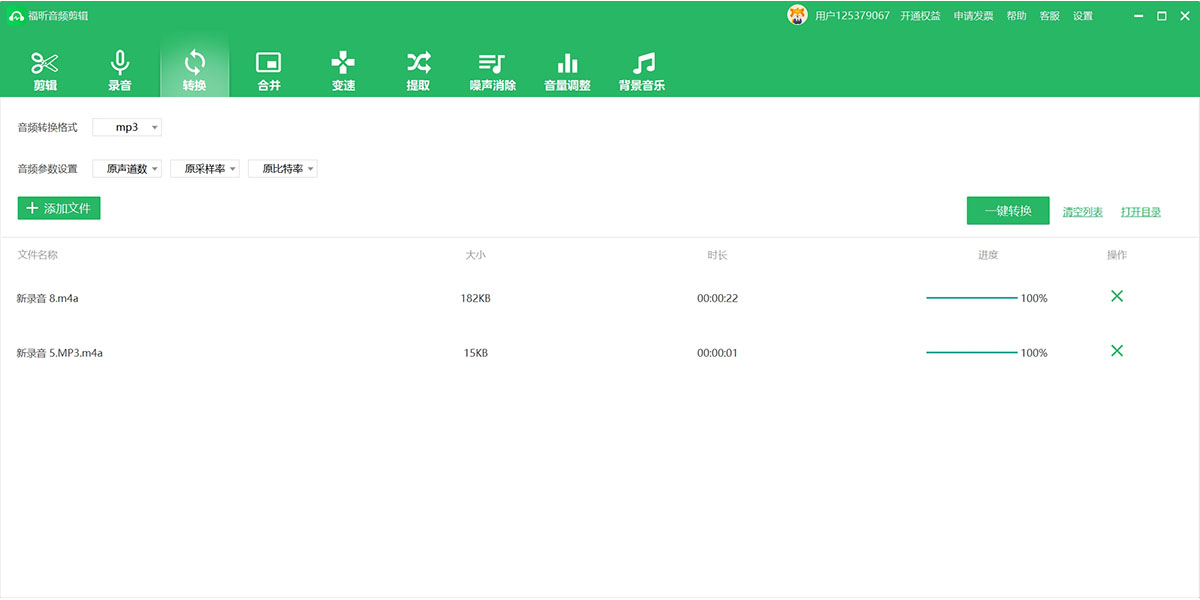The image size is (1200, 600).
Task: Expand the mp3 format dropdown
Action: coord(127,128)
